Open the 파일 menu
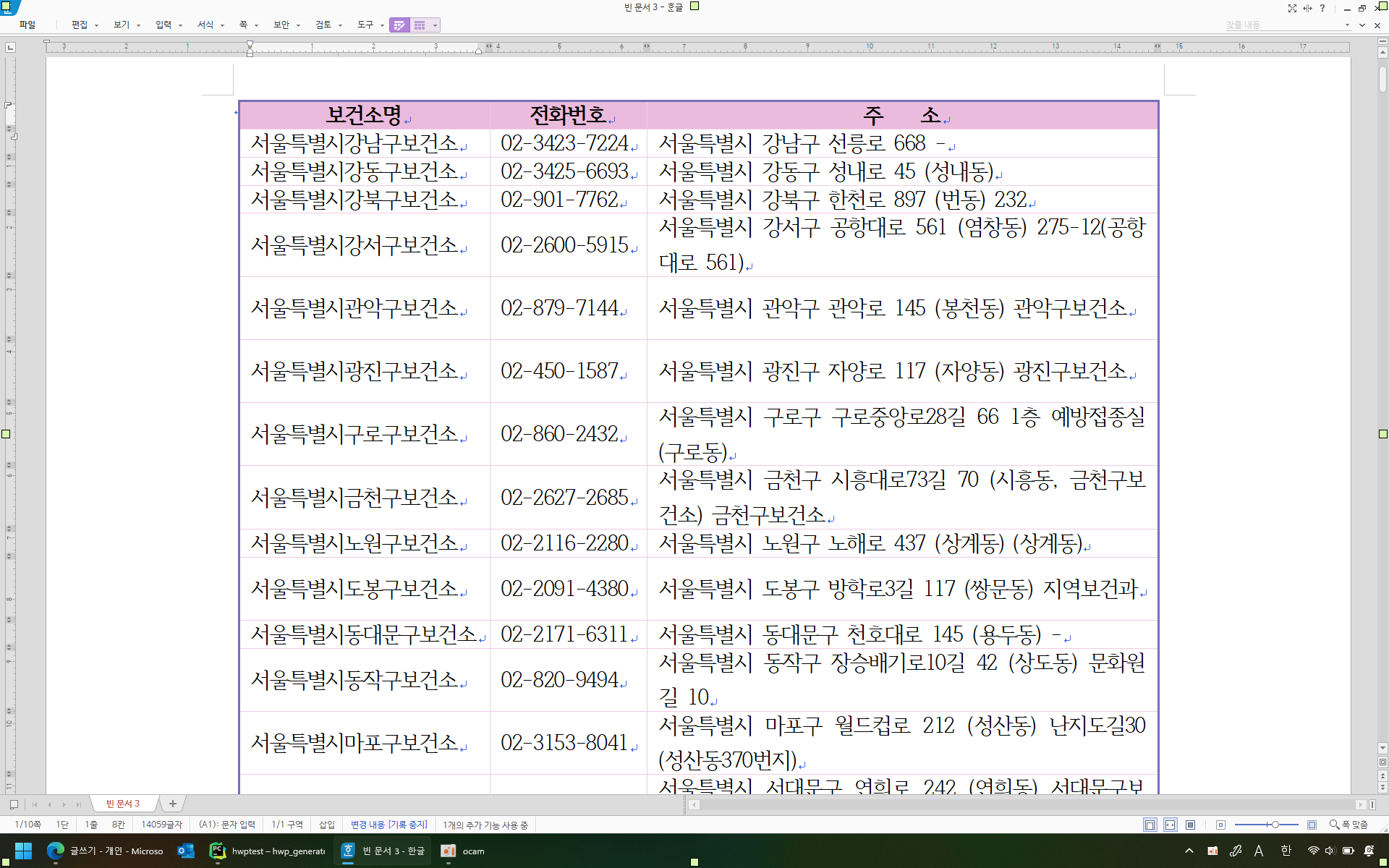Screen dimensions: 1389x868 [x=27, y=25]
